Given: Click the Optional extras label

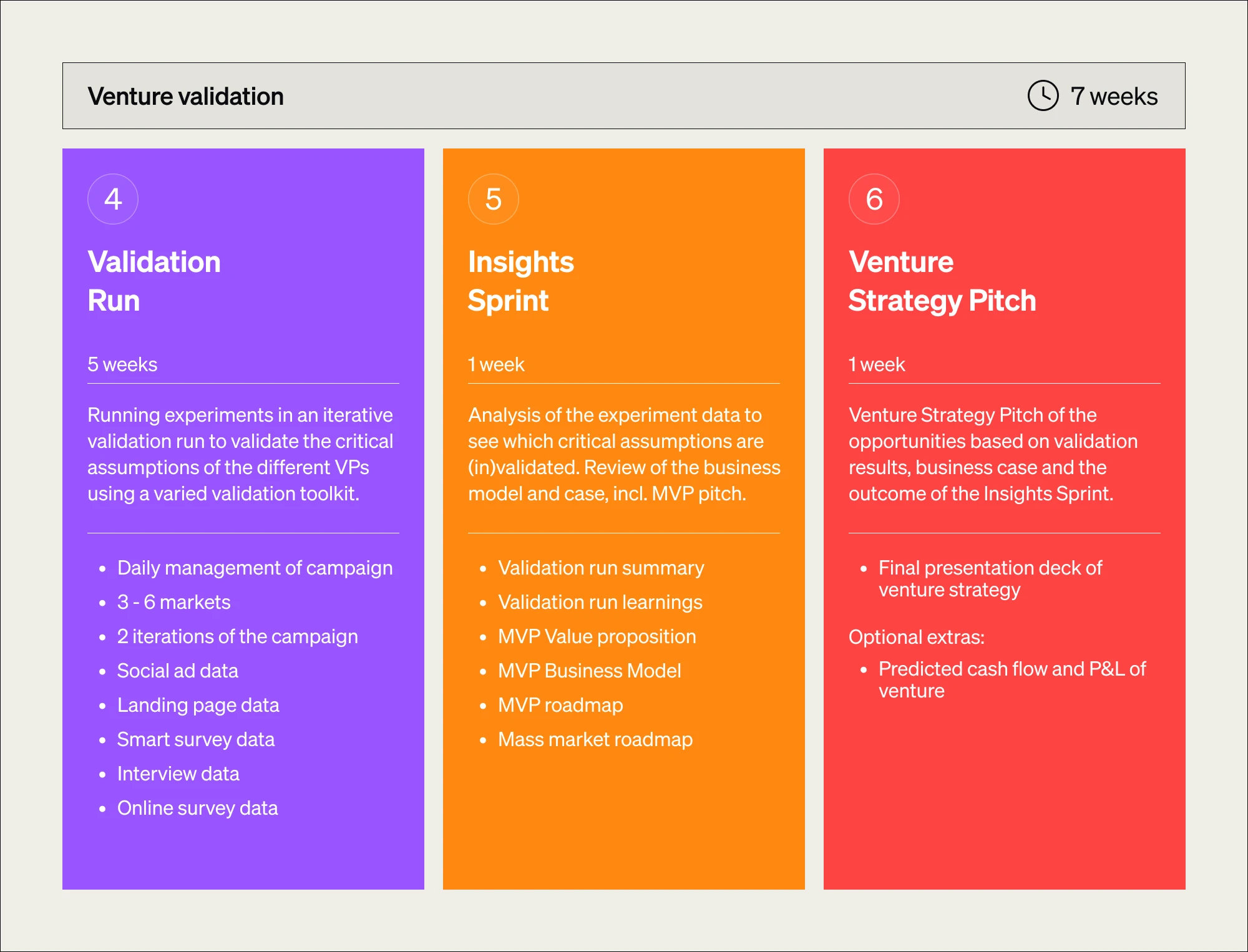Looking at the screenshot, I should click(x=916, y=637).
